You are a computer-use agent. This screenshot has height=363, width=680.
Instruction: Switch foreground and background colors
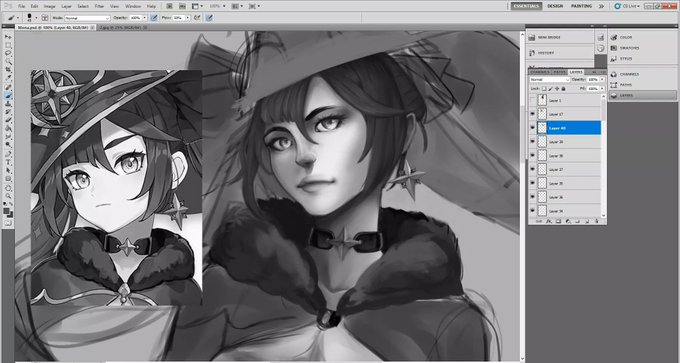click(x=11, y=204)
